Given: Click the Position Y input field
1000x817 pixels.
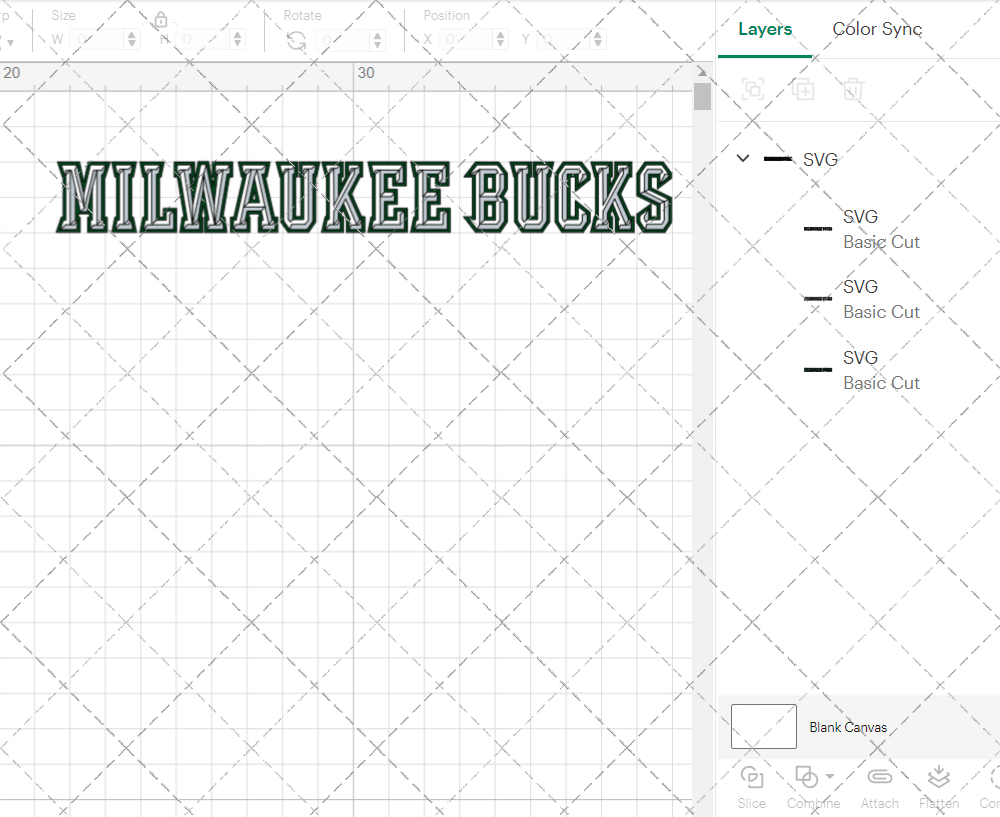Looking at the screenshot, I should tap(564, 40).
